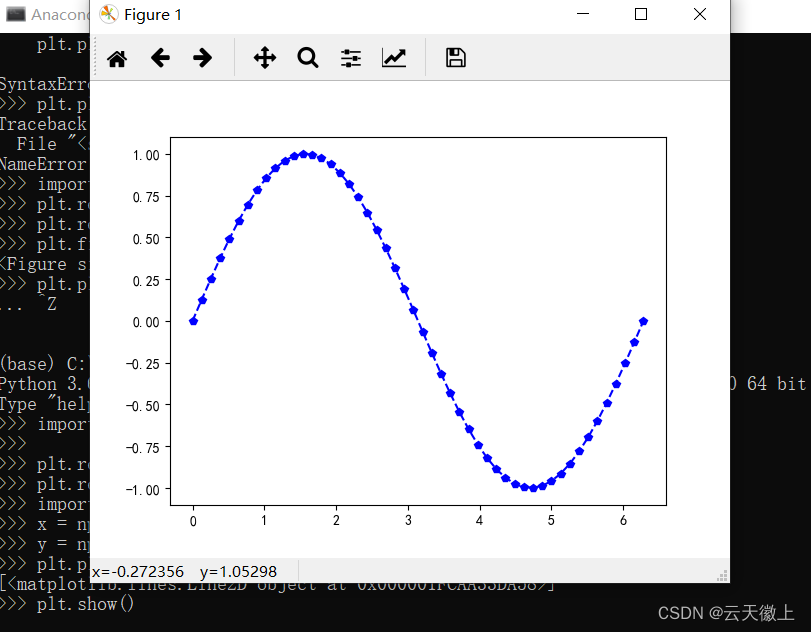Click the x/y coordinate readout in status bar
Image resolution: width=811 pixels, height=632 pixels.
pyautogui.click(x=183, y=571)
